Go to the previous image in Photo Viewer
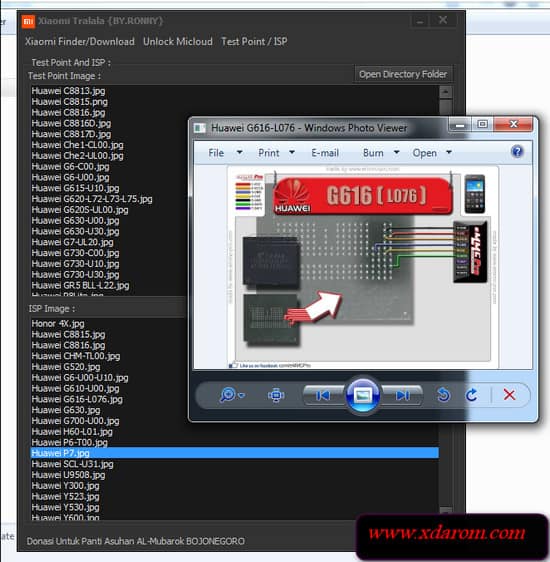 click(323, 395)
